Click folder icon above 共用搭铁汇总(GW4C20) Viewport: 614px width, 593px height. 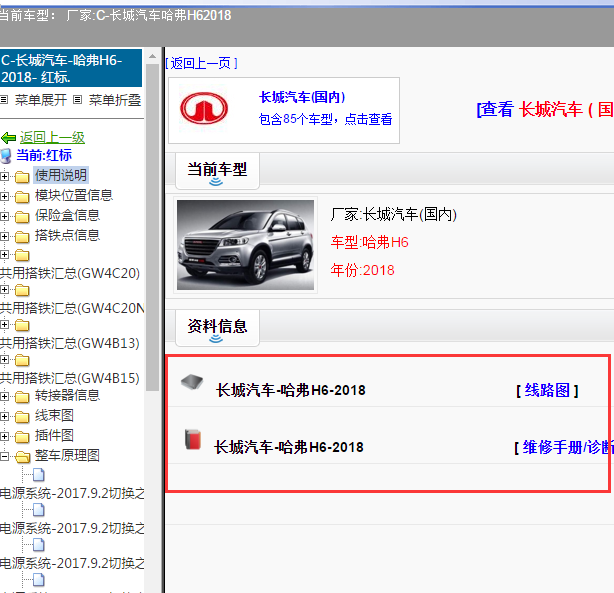coord(22,255)
